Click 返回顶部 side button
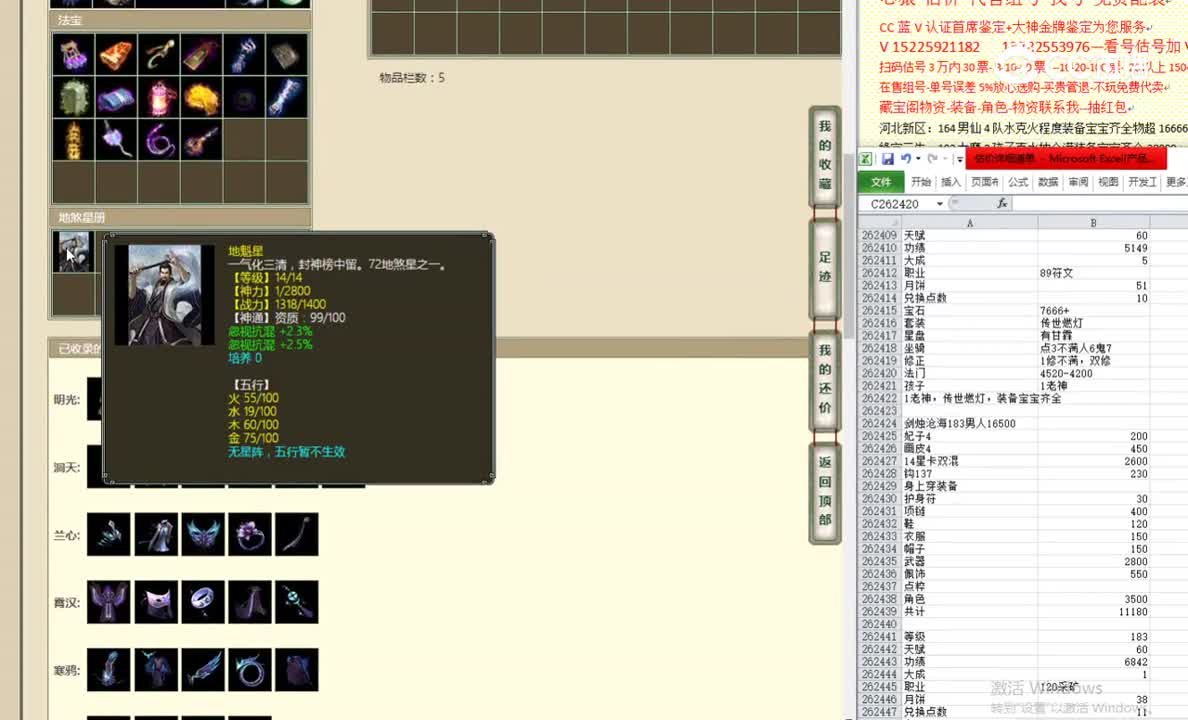The width and height of the screenshot is (1188, 720). (825, 491)
